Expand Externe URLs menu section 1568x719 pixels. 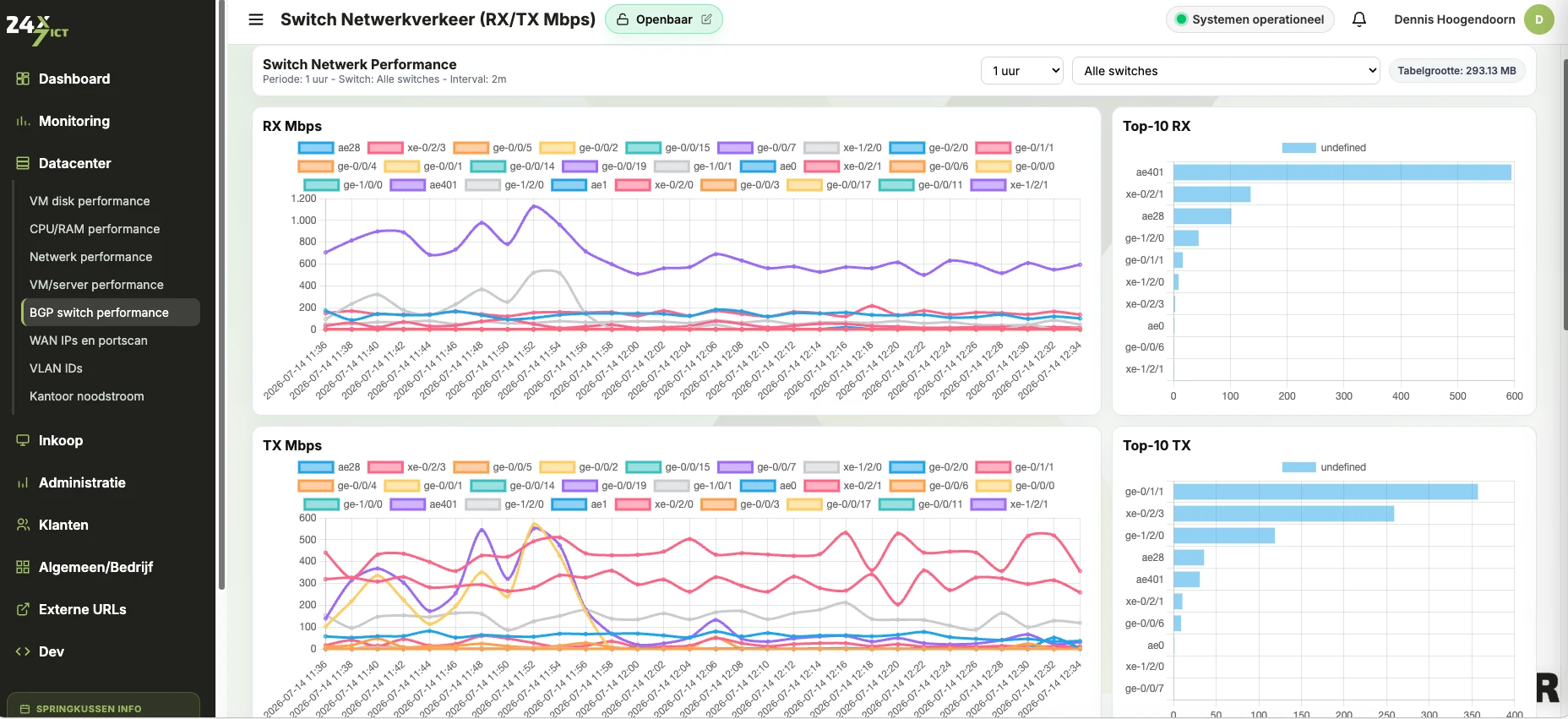pyautogui.click(x=83, y=609)
